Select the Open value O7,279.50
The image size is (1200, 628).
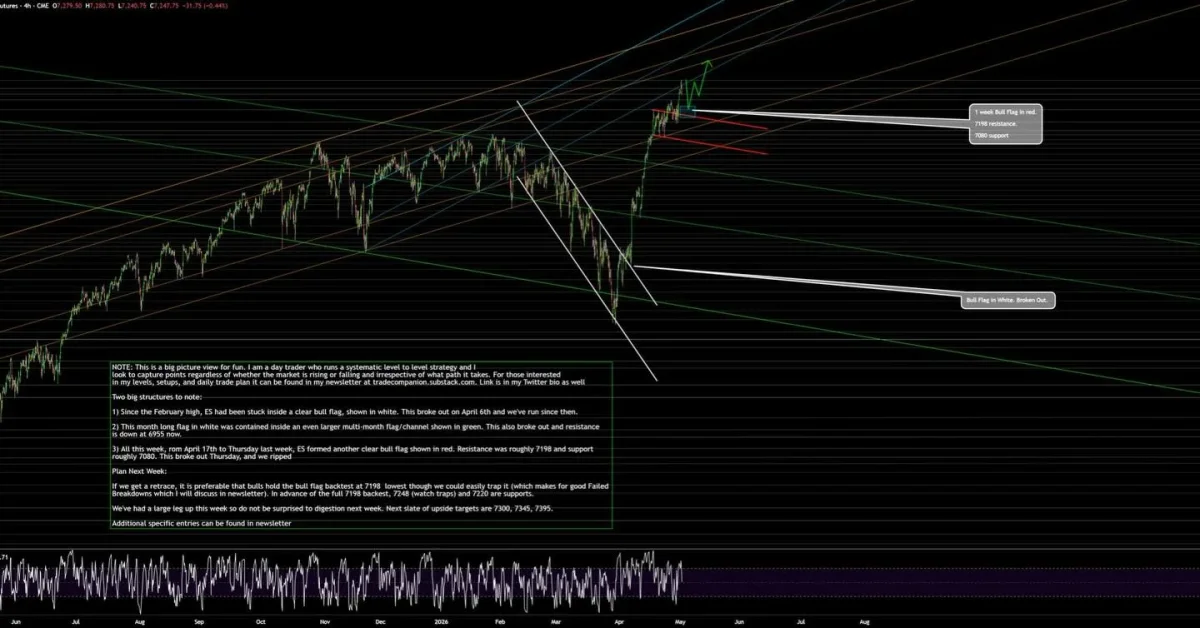(x=68, y=5)
